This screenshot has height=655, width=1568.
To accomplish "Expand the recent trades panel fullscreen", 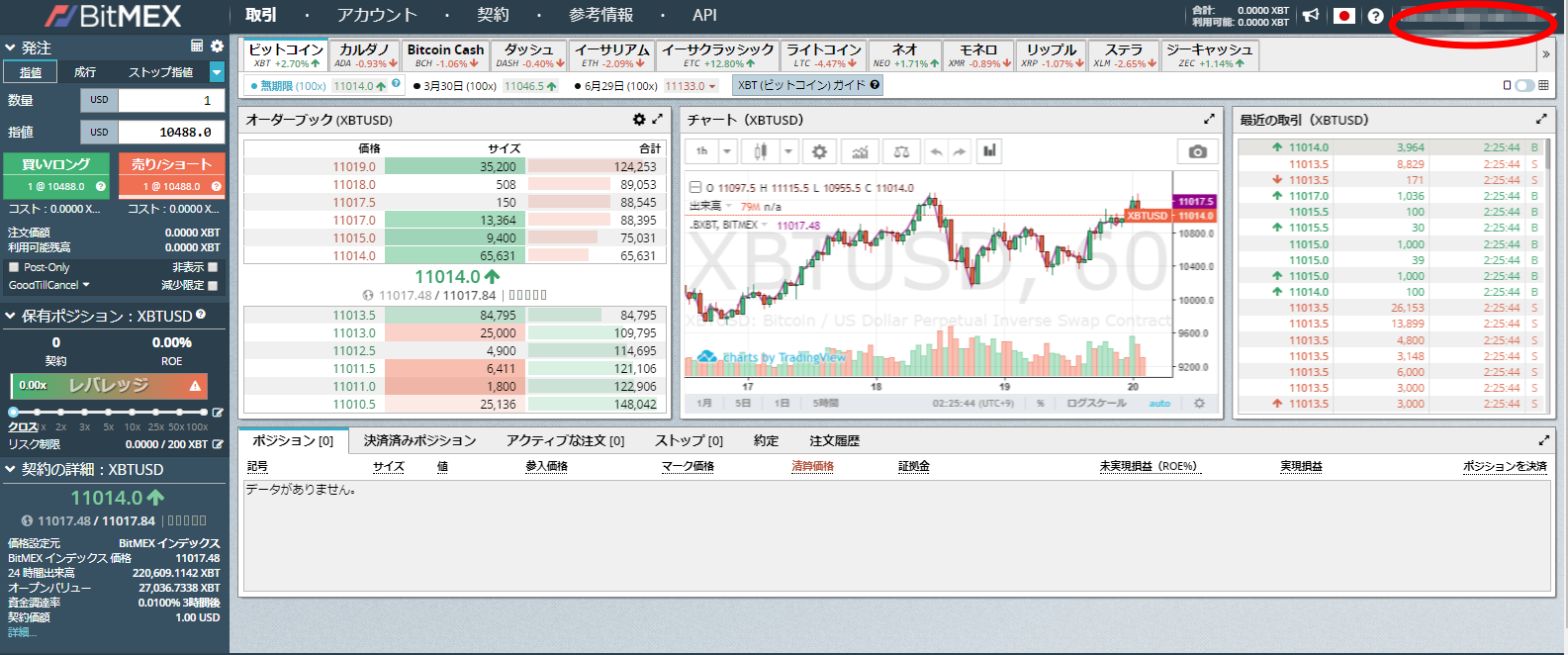I will tap(1540, 119).
